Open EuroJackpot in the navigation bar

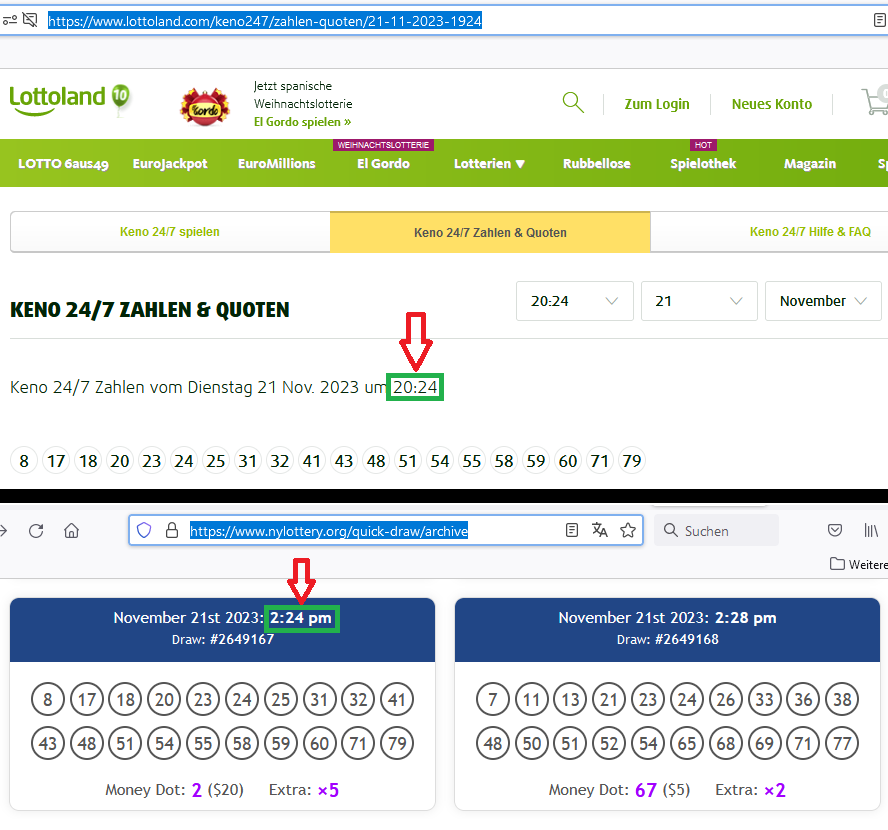(170, 164)
